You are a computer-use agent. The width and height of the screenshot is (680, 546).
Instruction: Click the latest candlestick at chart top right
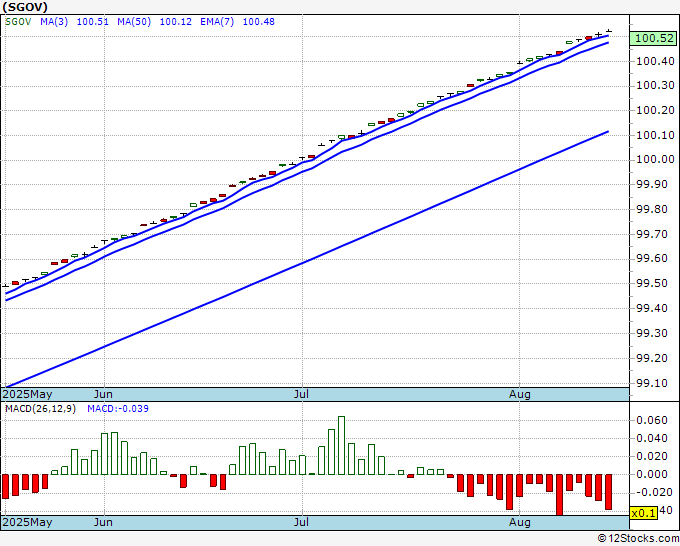609,31
